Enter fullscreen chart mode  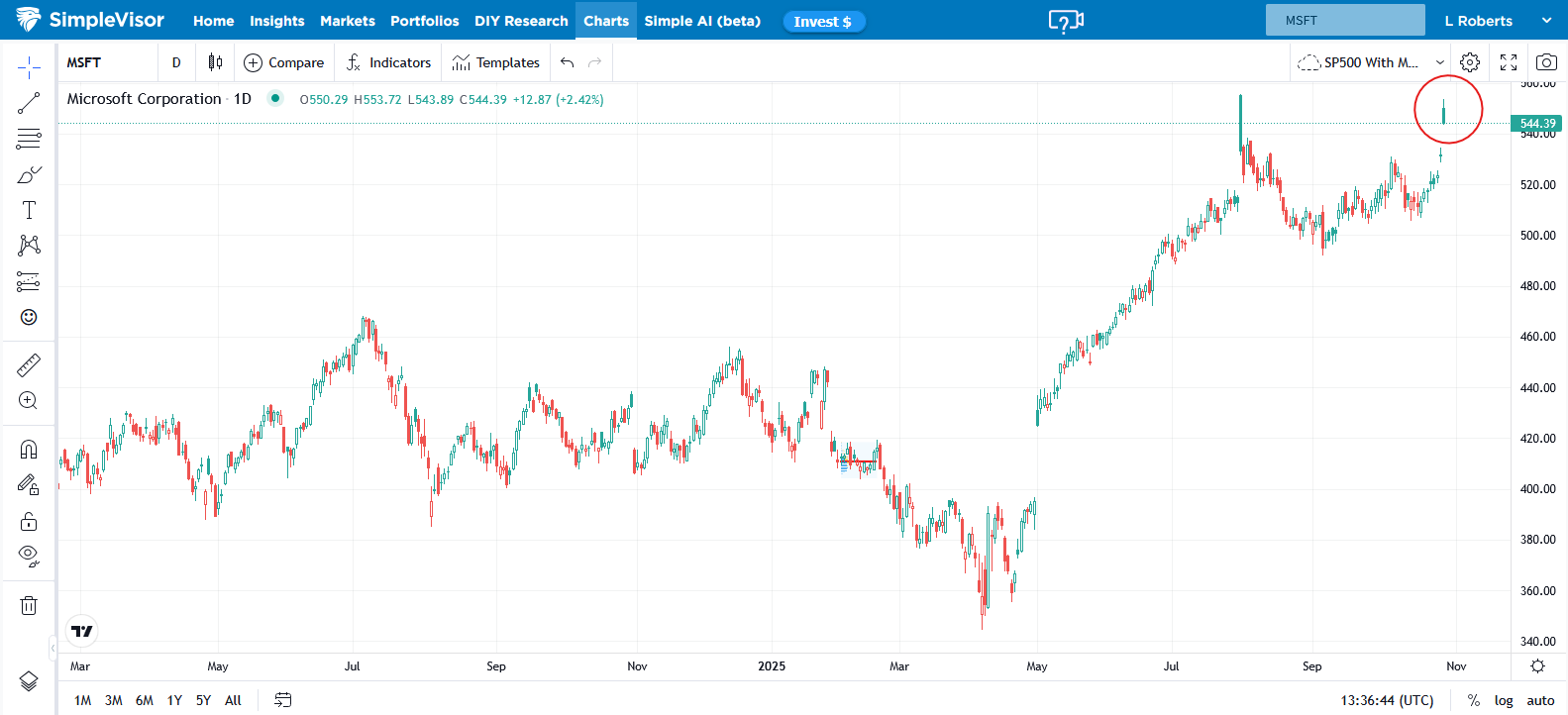[x=1509, y=62]
